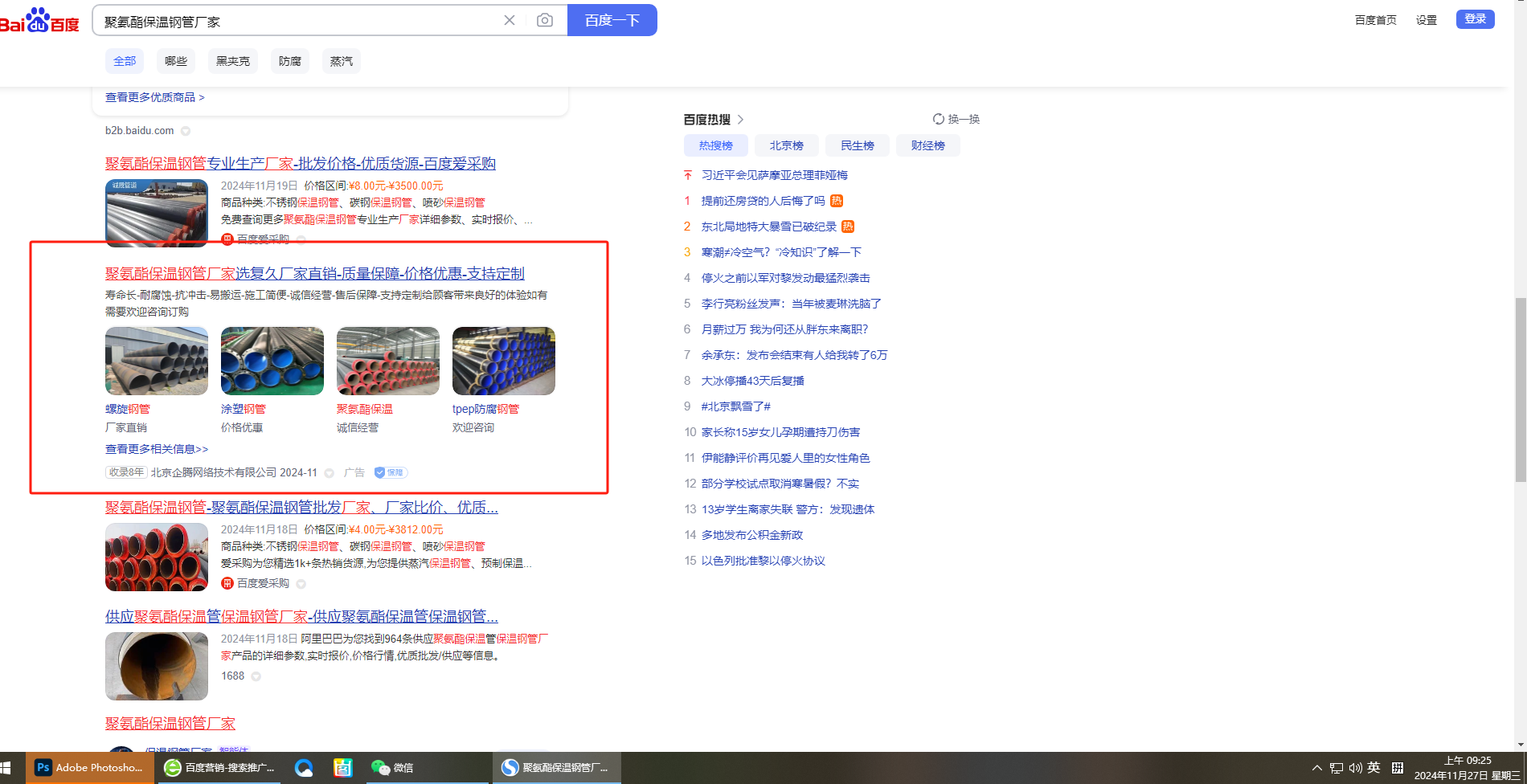This screenshot has width=1527, height=784.
Task: Open 设置 in the top bar
Action: [x=1427, y=20]
